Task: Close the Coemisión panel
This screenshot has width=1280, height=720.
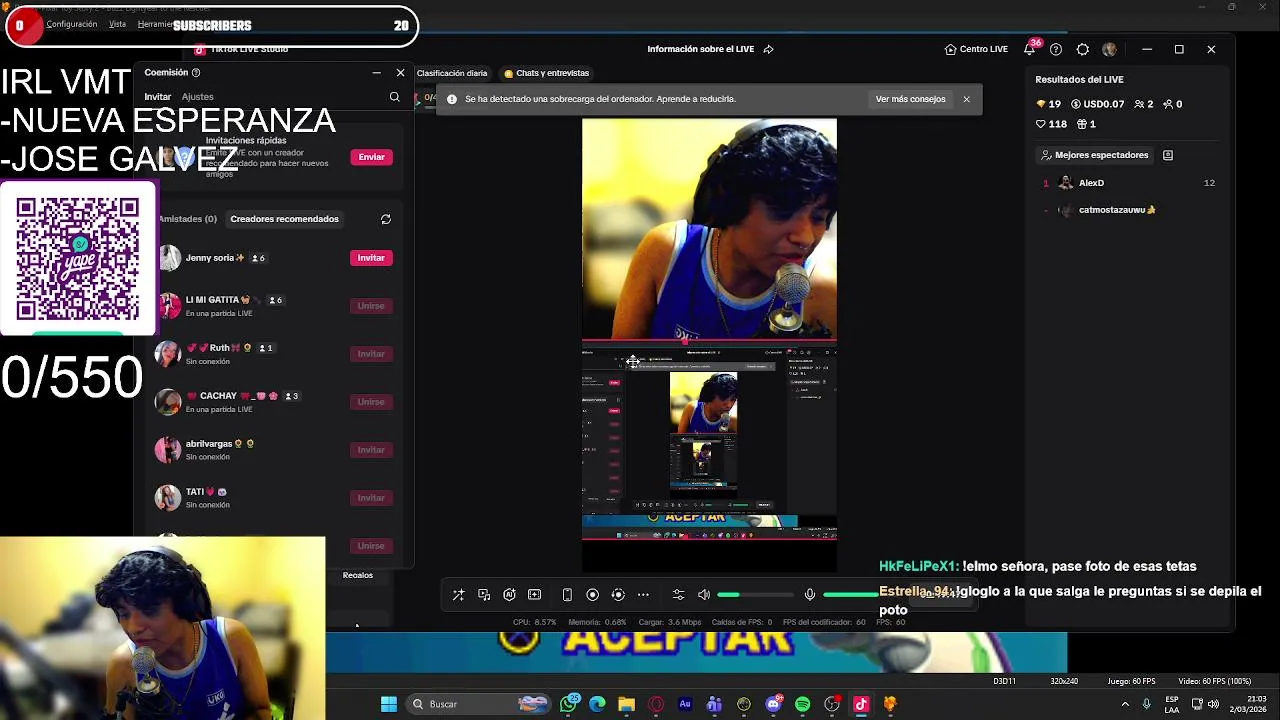Action: (400, 73)
